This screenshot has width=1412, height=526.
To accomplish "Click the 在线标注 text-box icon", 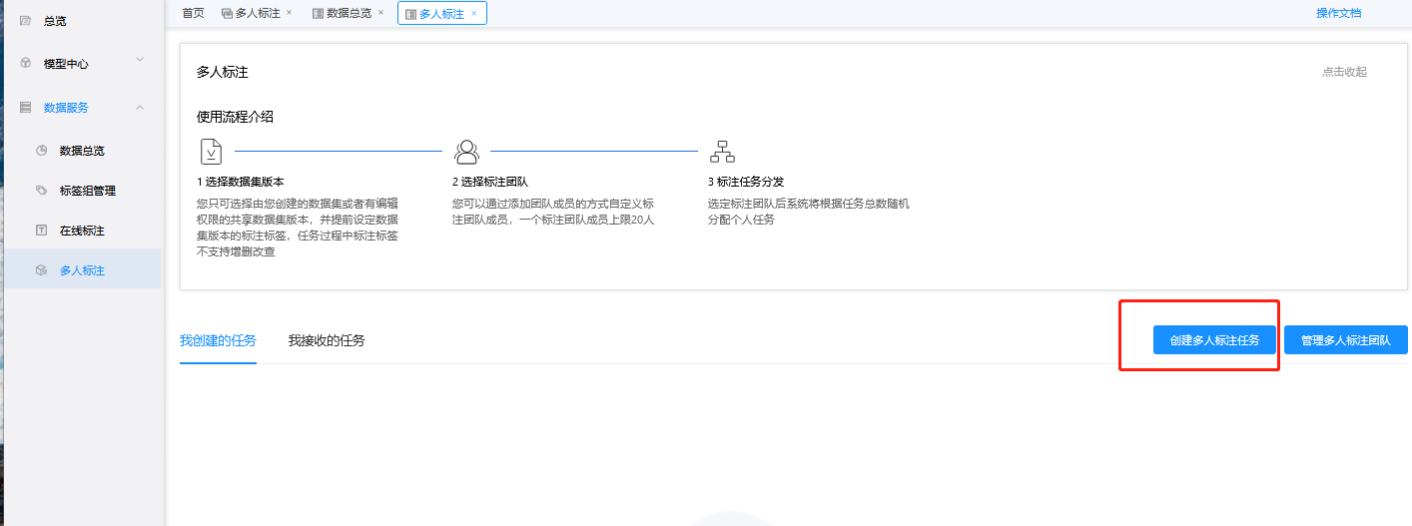I will click(41, 230).
